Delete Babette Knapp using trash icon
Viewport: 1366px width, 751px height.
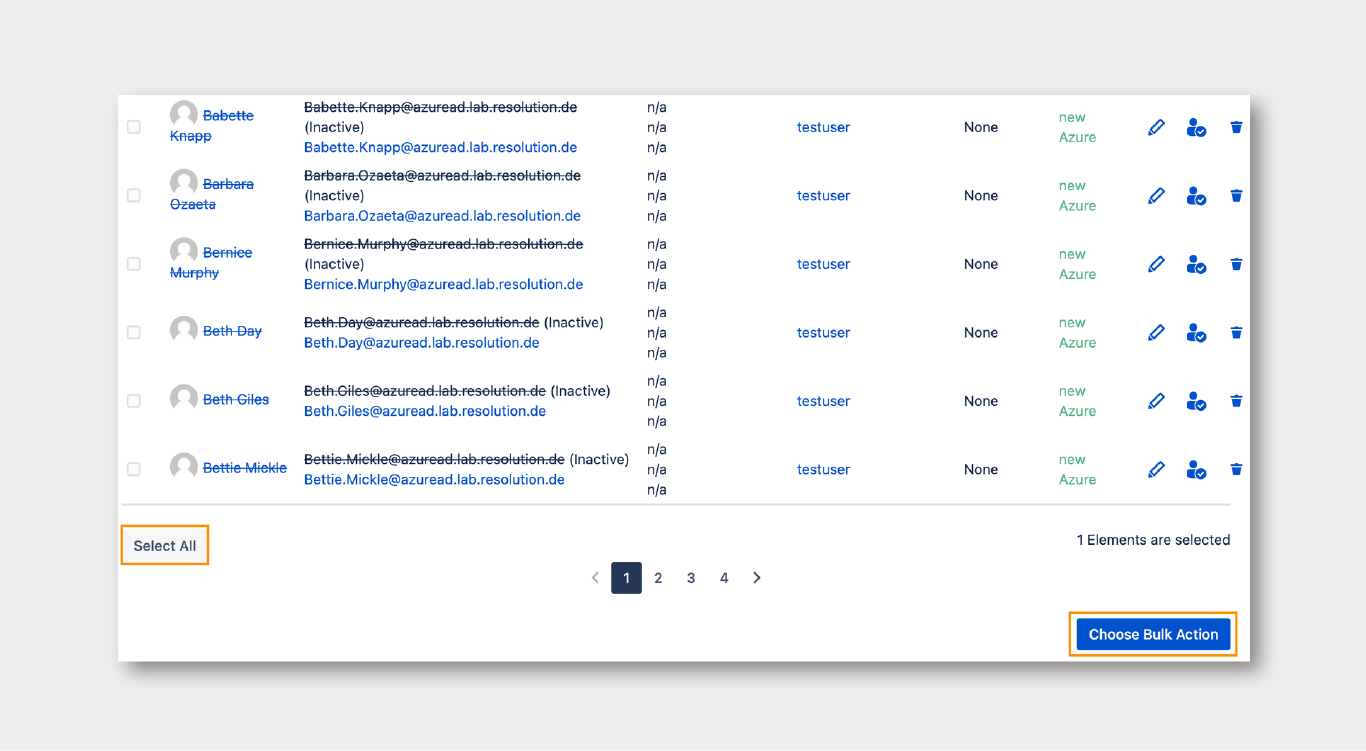tap(1236, 127)
